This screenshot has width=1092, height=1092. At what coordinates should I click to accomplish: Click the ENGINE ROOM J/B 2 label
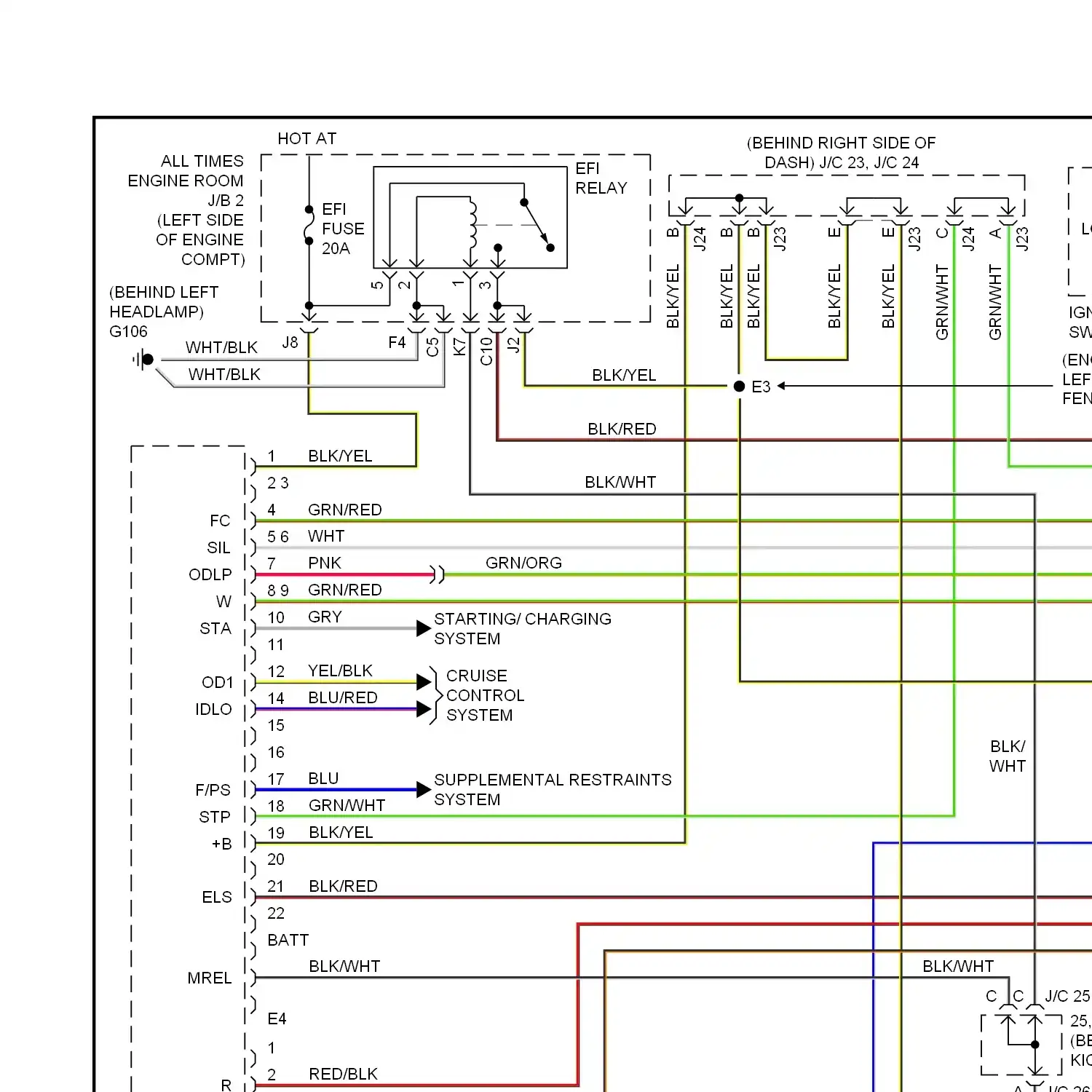click(186, 190)
